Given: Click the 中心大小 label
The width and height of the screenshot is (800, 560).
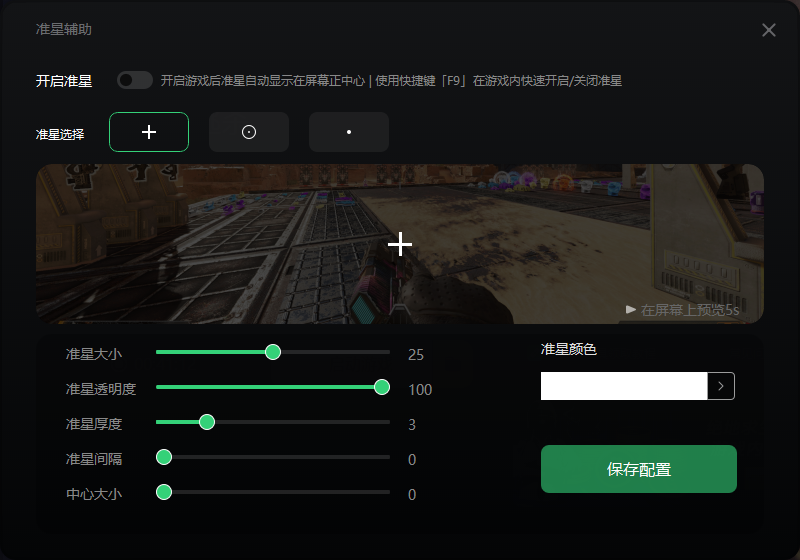Looking at the screenshot, I should pos(94,494).
